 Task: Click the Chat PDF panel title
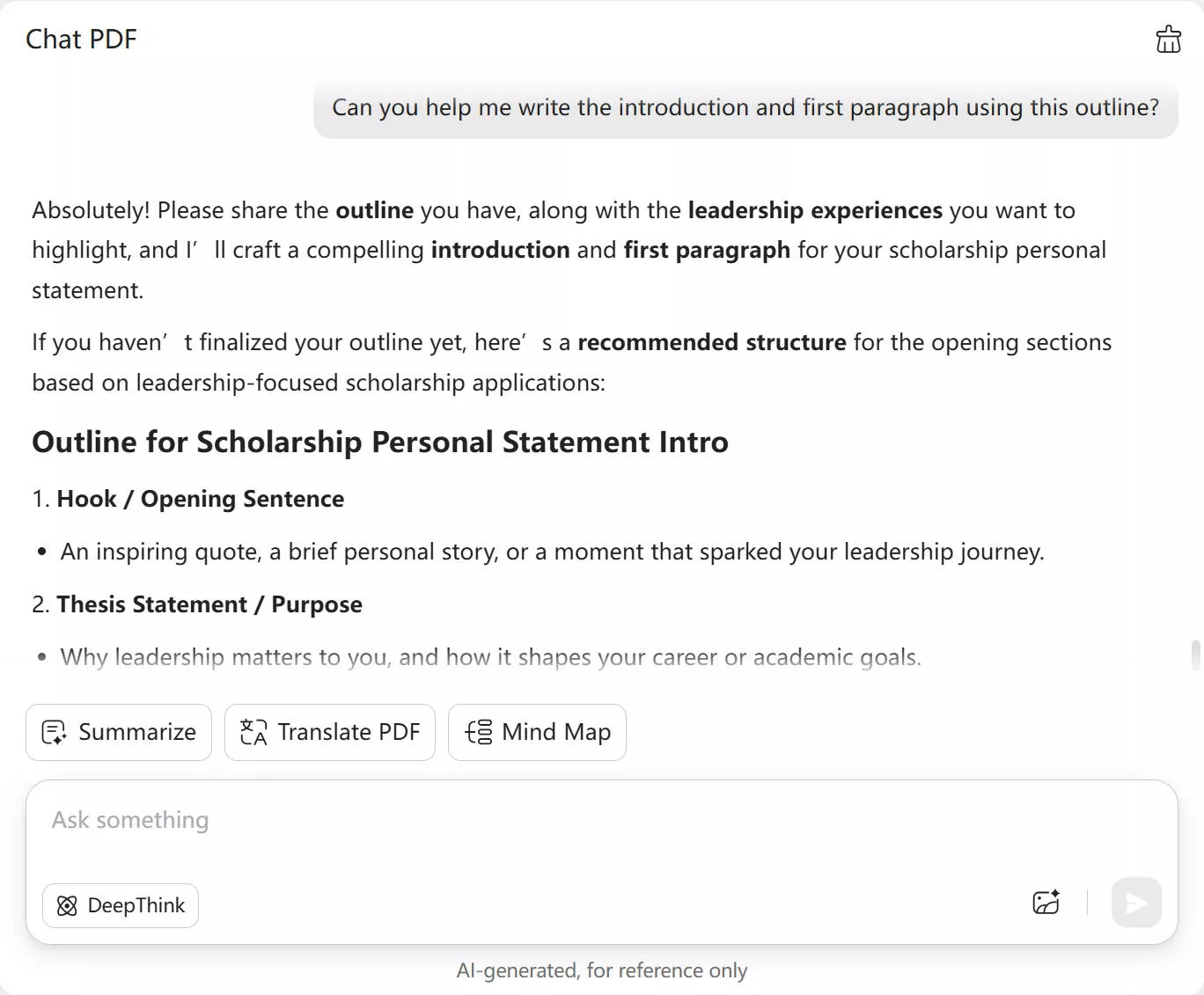coord(81,40)
